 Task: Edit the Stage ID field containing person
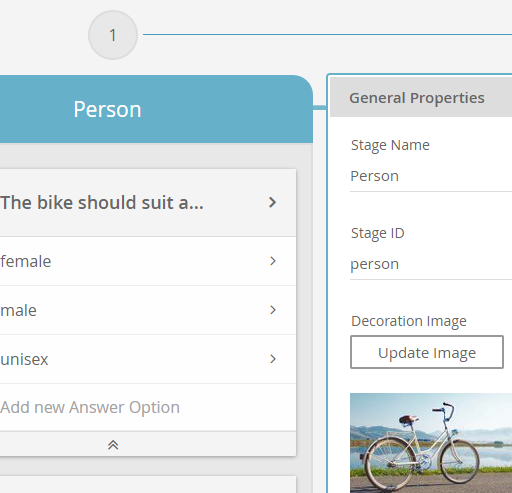coord(431,264)
